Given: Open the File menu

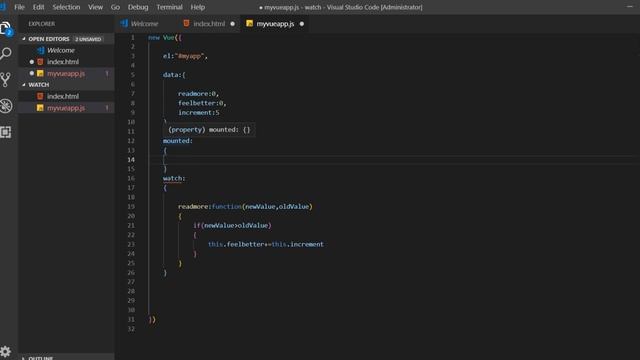Looking at the screenshot, I should tap(19, 7).
